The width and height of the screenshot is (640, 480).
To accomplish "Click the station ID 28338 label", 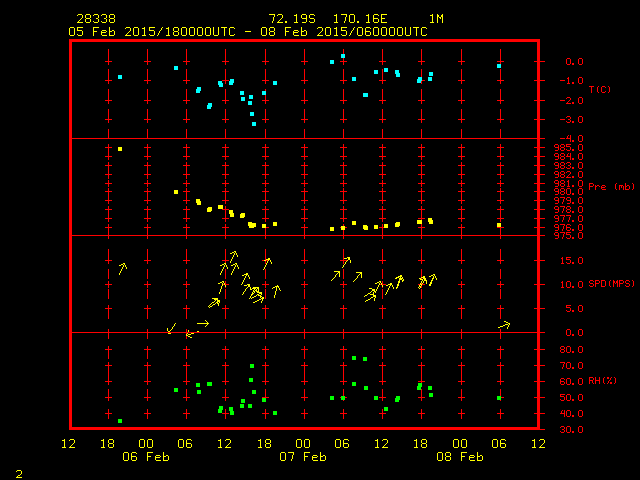I will (95, 19).
